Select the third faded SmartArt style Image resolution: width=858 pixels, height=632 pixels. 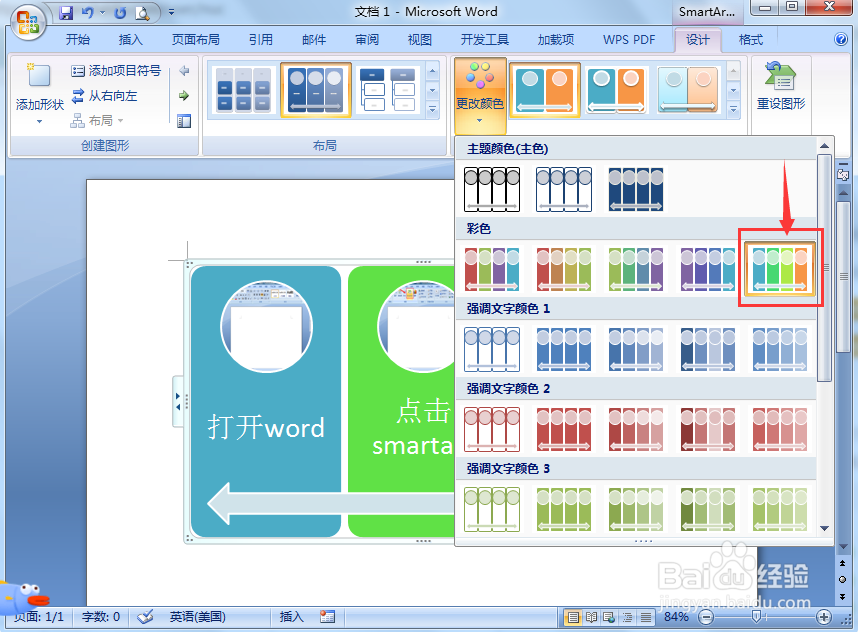point(688,90)
